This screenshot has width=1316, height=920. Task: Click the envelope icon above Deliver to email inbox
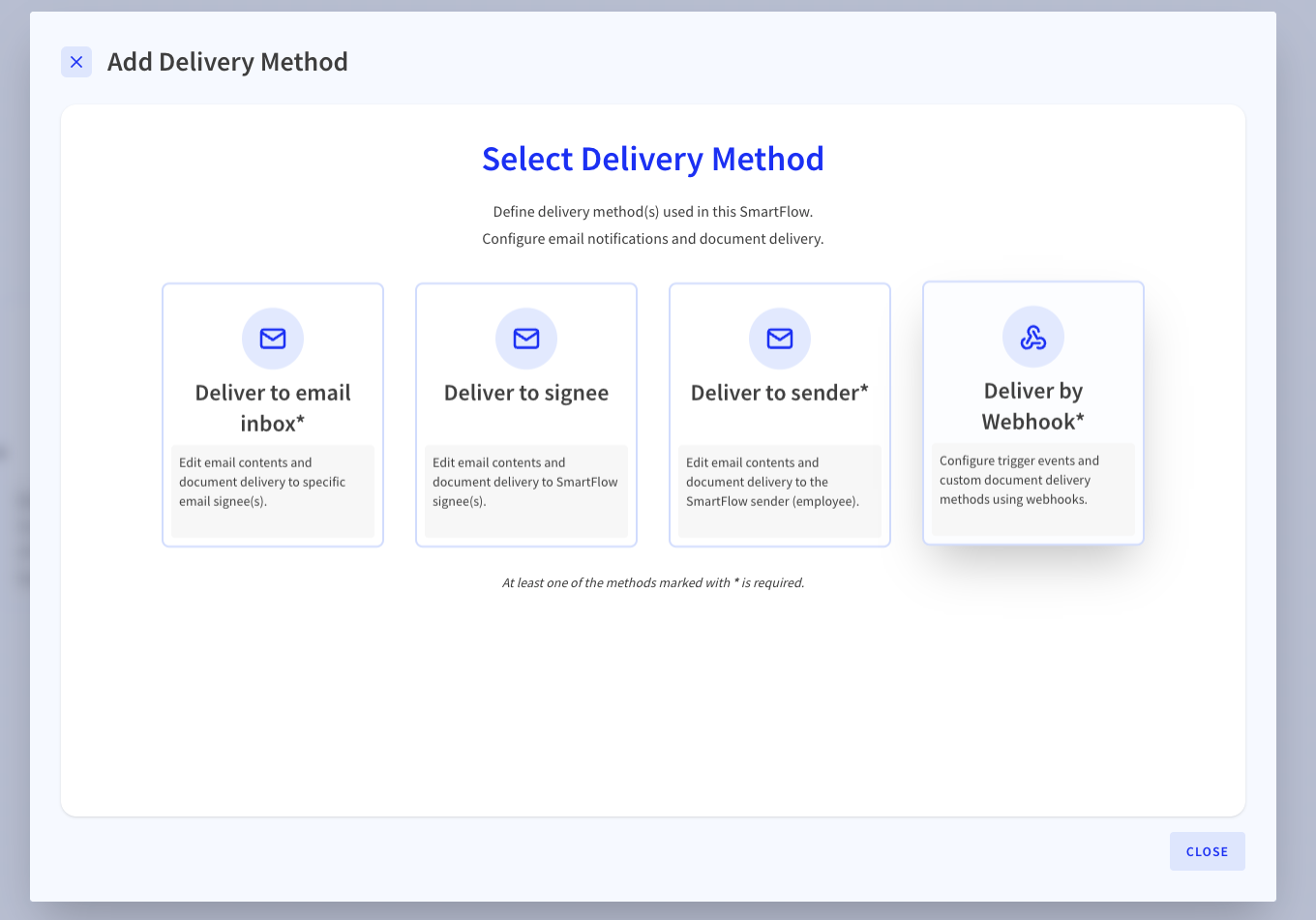(x=273, y=339)
